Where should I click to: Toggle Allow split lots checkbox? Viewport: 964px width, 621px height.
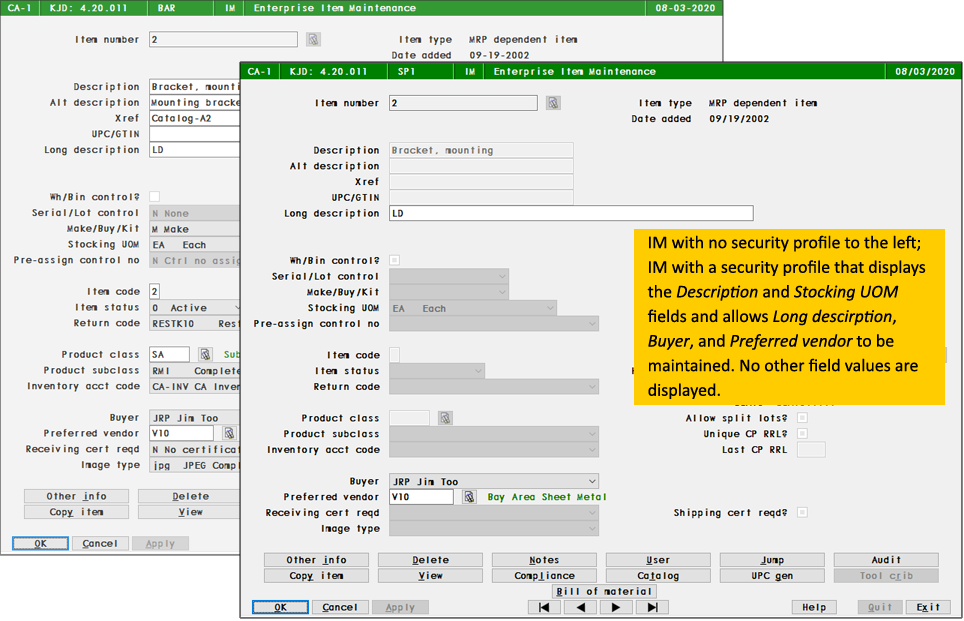pos(802,418)
